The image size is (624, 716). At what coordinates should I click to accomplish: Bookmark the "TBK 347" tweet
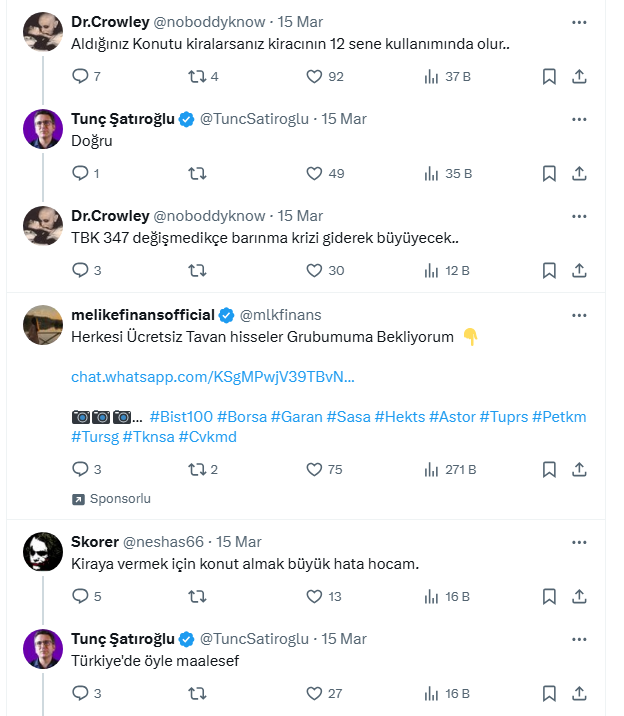point(549,270)
